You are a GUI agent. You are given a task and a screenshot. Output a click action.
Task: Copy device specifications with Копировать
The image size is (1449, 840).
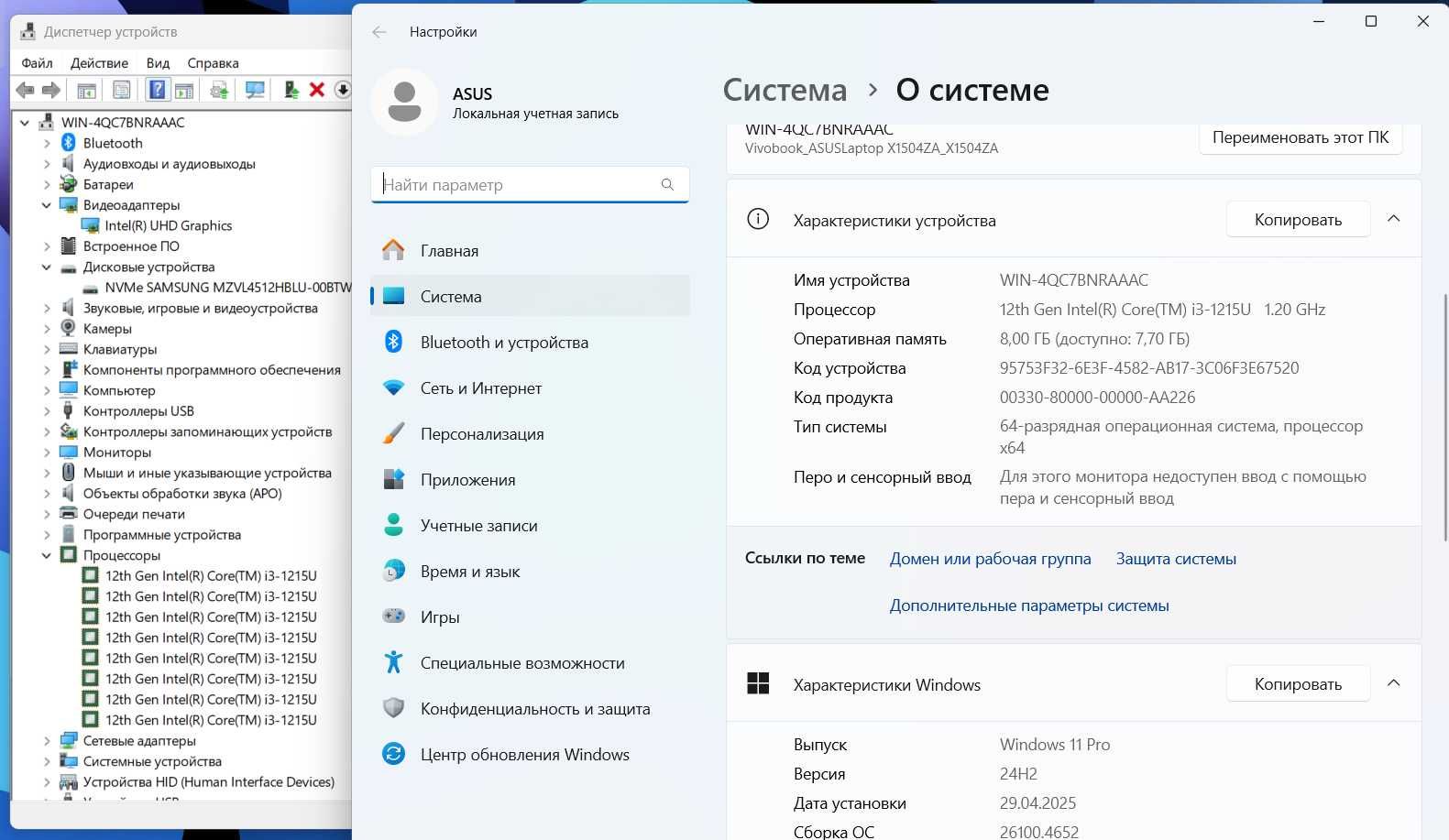(x=1298, y=220)
